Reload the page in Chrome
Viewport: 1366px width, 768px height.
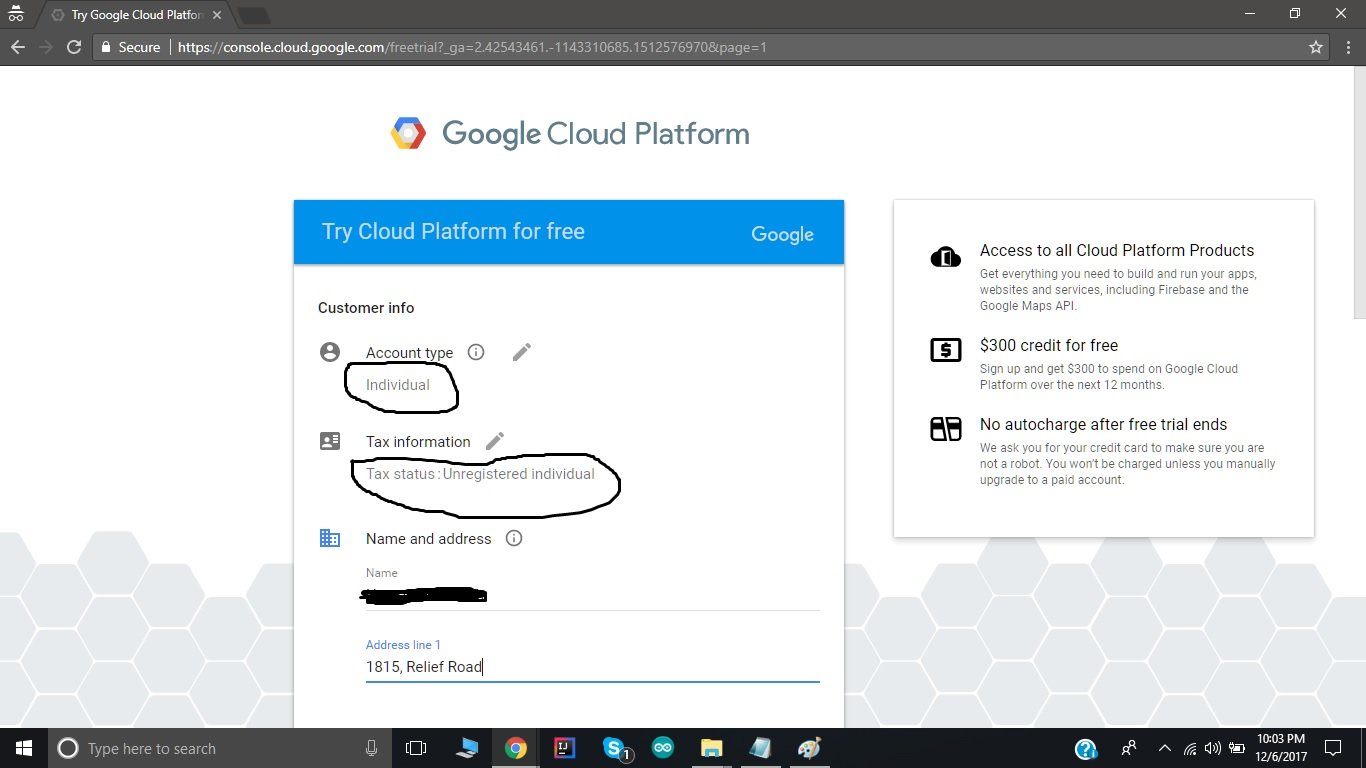[x=73, y=47]
